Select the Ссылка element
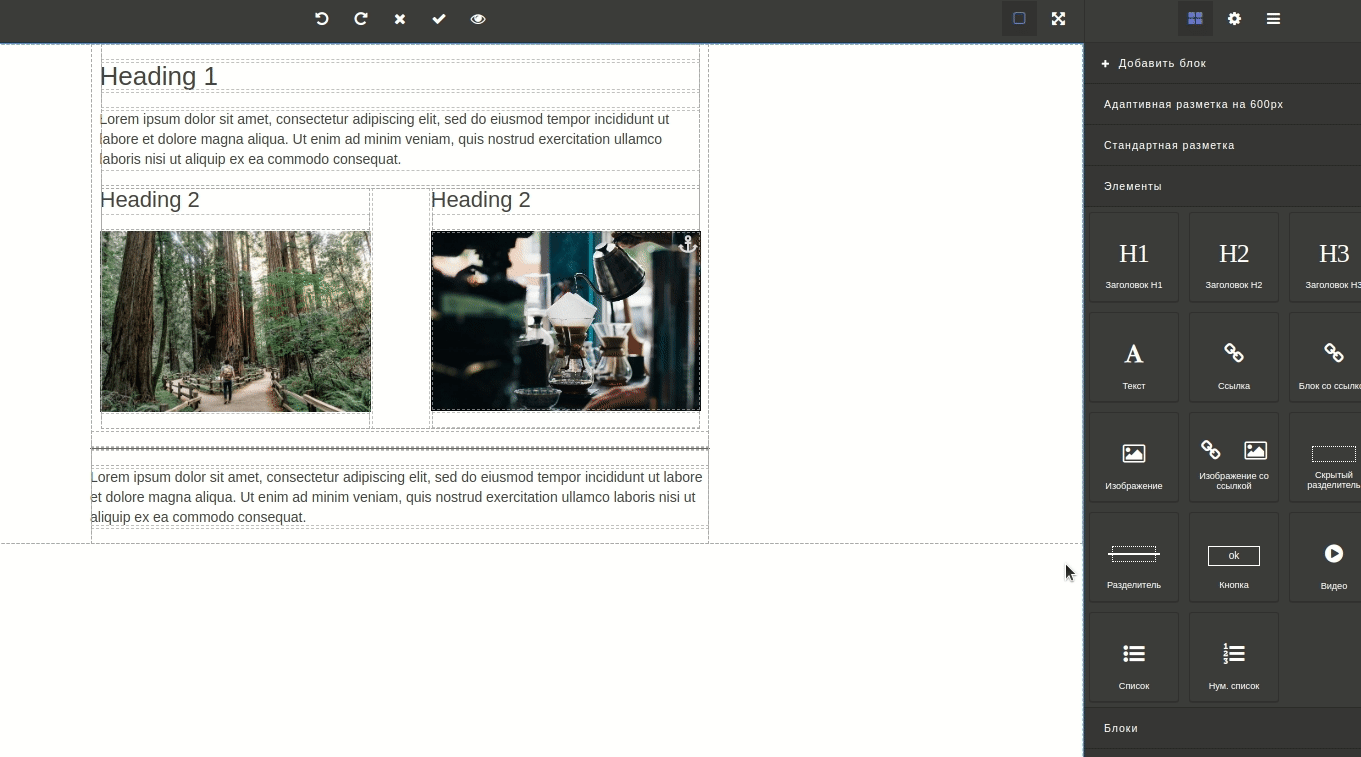Screen dimensions: 1361x757 pyautogui.click(x=1234, y=357)
